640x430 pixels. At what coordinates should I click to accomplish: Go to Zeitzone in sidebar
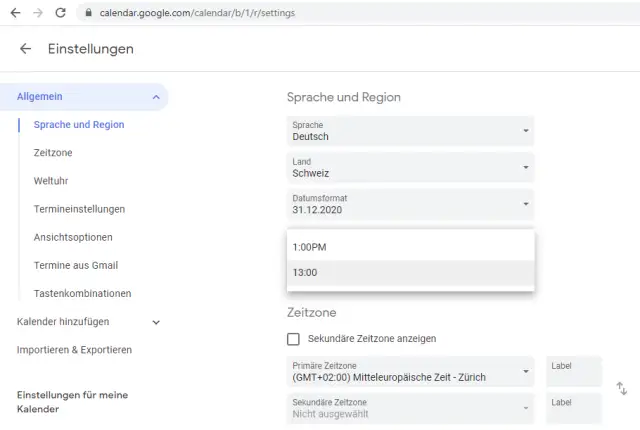[x=53, y=153]
